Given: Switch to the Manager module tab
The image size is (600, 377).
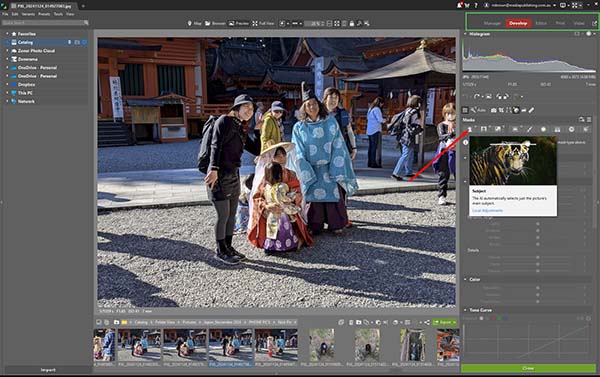Looking at the screenshot, I should 492,23.
